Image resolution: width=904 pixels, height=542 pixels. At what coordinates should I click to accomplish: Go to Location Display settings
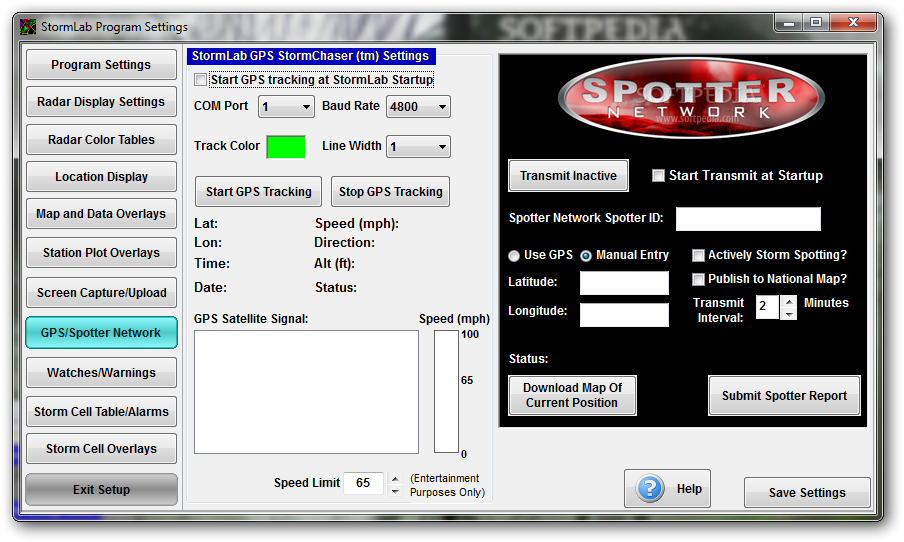coord(101,176)
